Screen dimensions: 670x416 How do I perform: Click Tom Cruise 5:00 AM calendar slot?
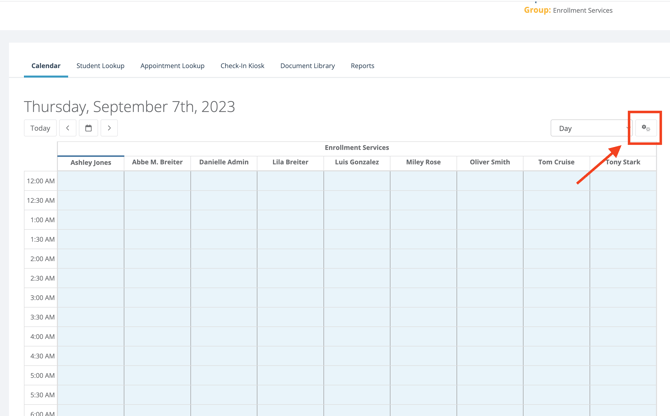(556, 376)
